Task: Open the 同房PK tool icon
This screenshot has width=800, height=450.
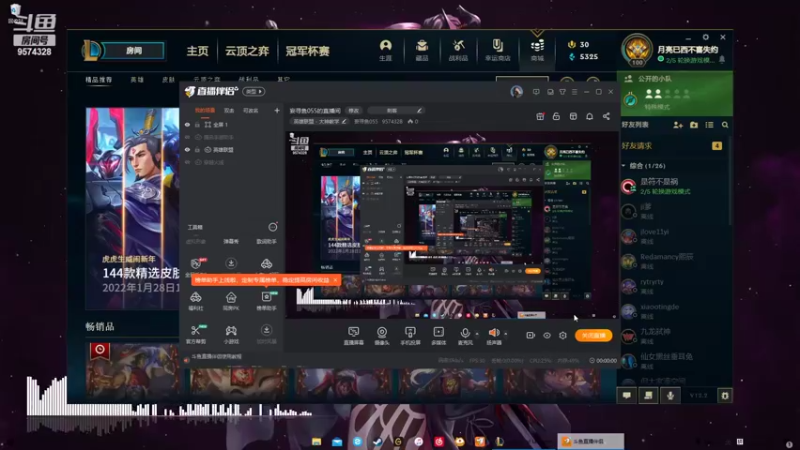Action: point(231,301)
